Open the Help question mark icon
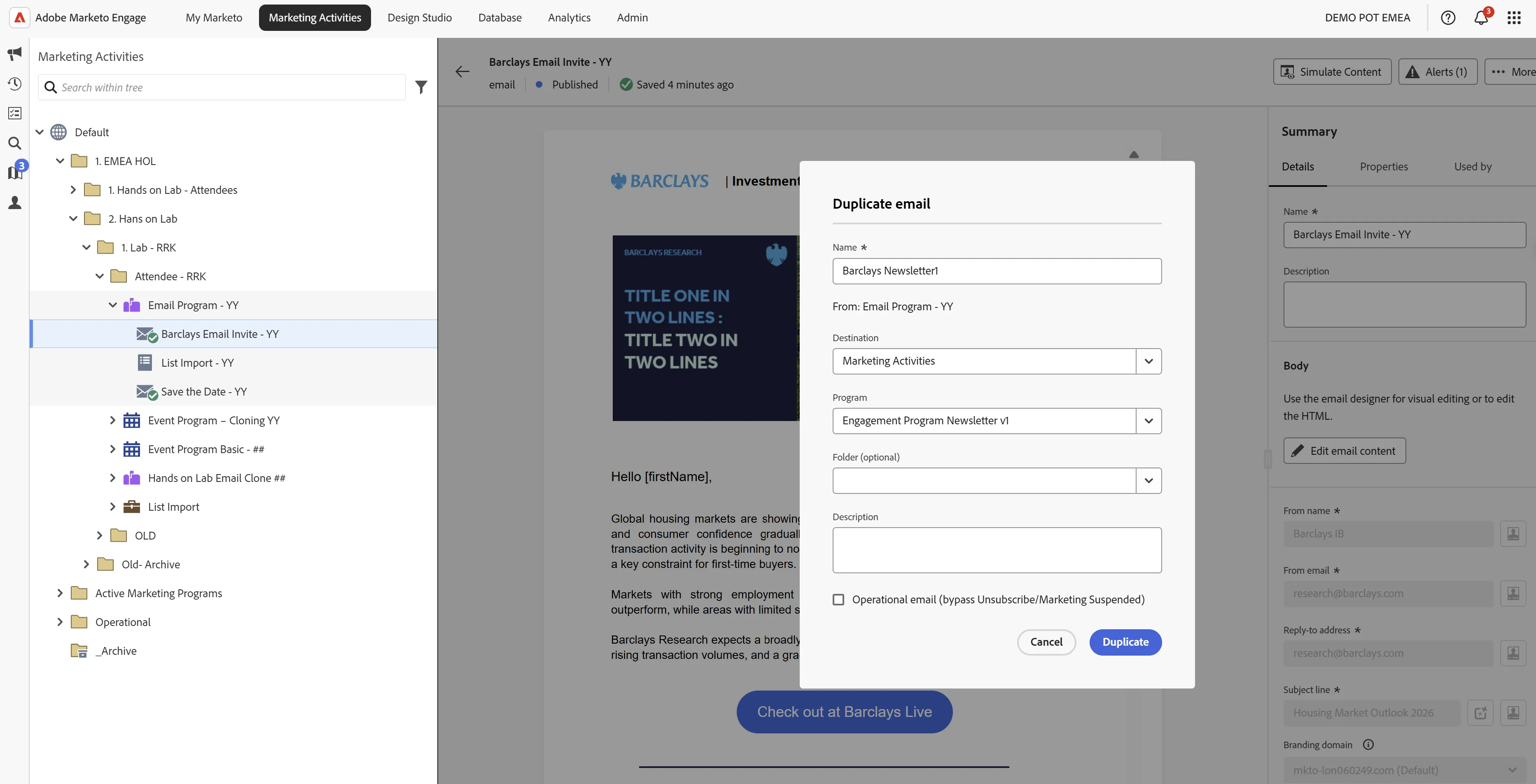The width and height of the screenshot is (1536, 784). click(x=1448, y=18)
